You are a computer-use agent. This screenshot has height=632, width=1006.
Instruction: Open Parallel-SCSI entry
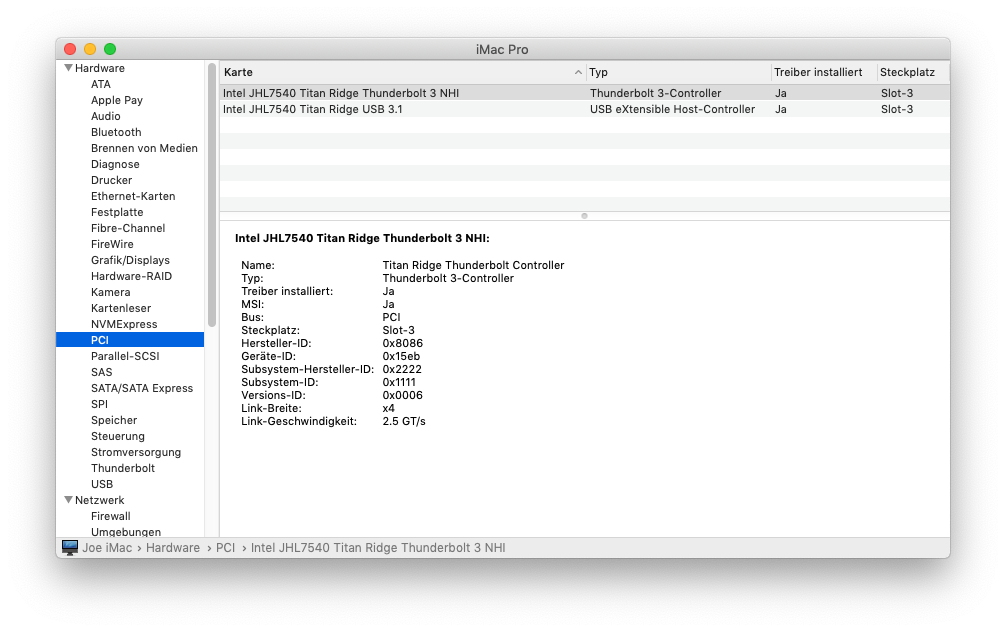tap(125, 356)
